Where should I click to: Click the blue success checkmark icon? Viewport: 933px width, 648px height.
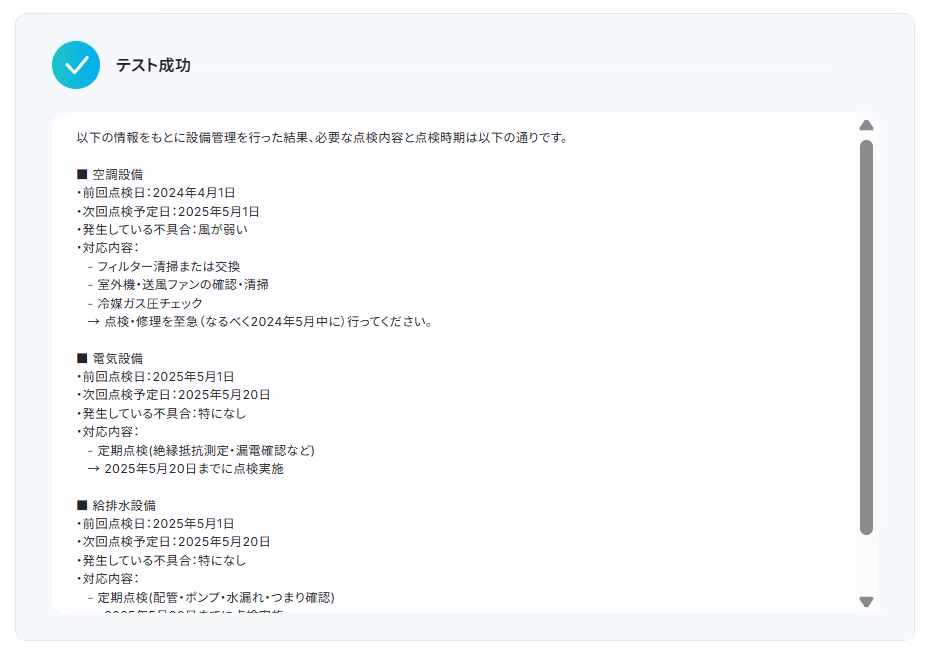[x=76, y=65]
